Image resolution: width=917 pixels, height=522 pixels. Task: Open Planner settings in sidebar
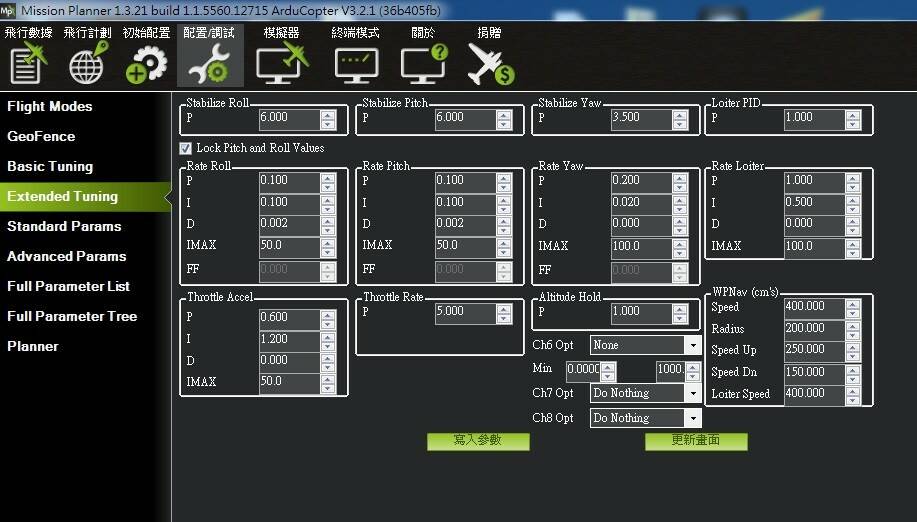point(33,346)
